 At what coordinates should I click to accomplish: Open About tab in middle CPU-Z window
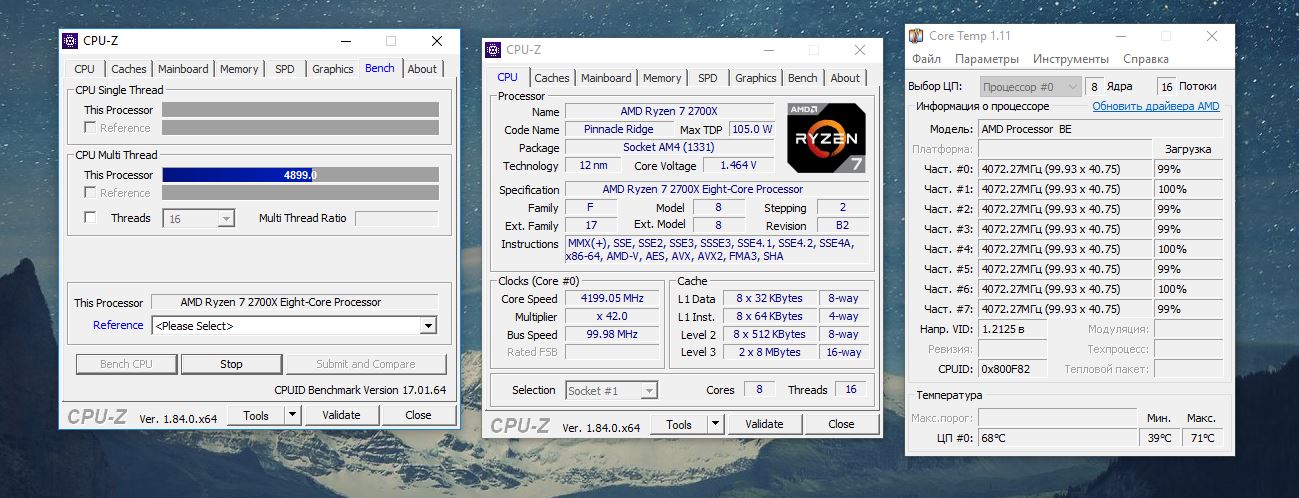click(845, 78)
